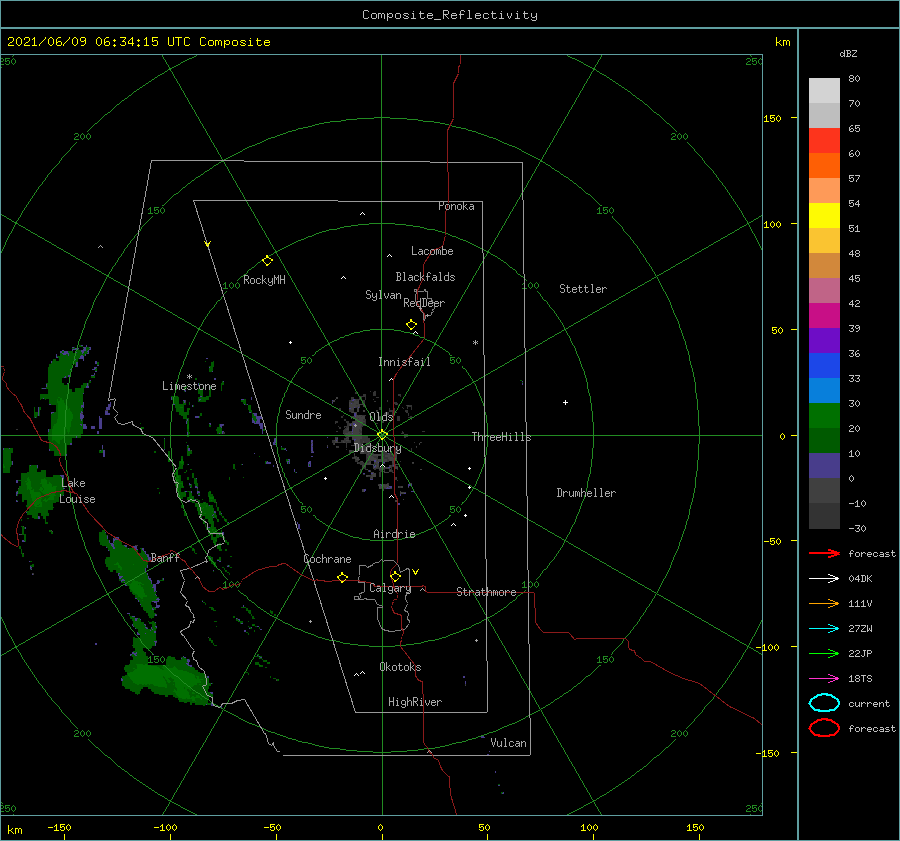Click the white plus marker east of ThreeHills
Image resolution: width=900 pixels, height=841 pixels.
[x=565, y=402]
